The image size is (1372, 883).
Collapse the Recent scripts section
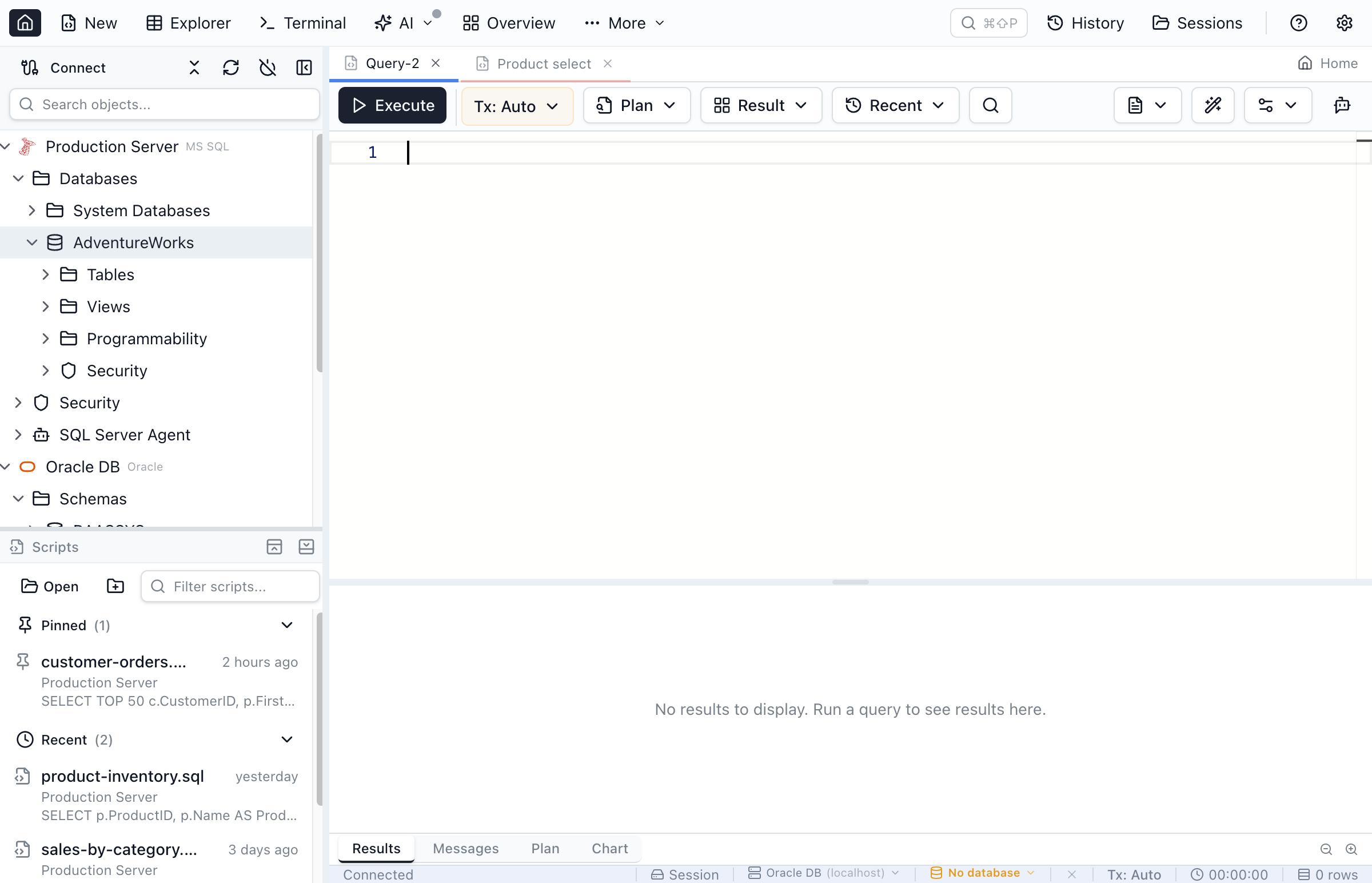click(287, 740)
